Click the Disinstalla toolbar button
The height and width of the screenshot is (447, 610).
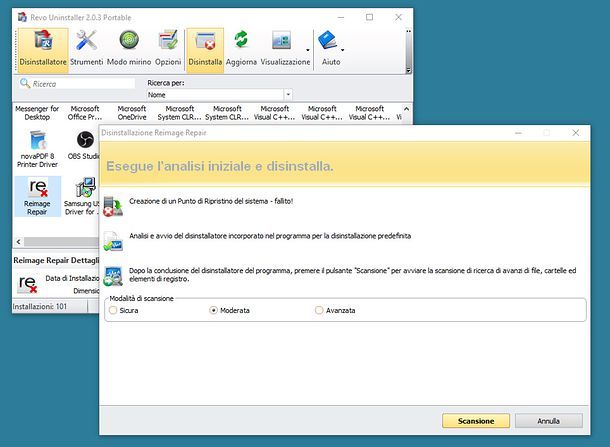pyautogui.click(x=205, y=50)
